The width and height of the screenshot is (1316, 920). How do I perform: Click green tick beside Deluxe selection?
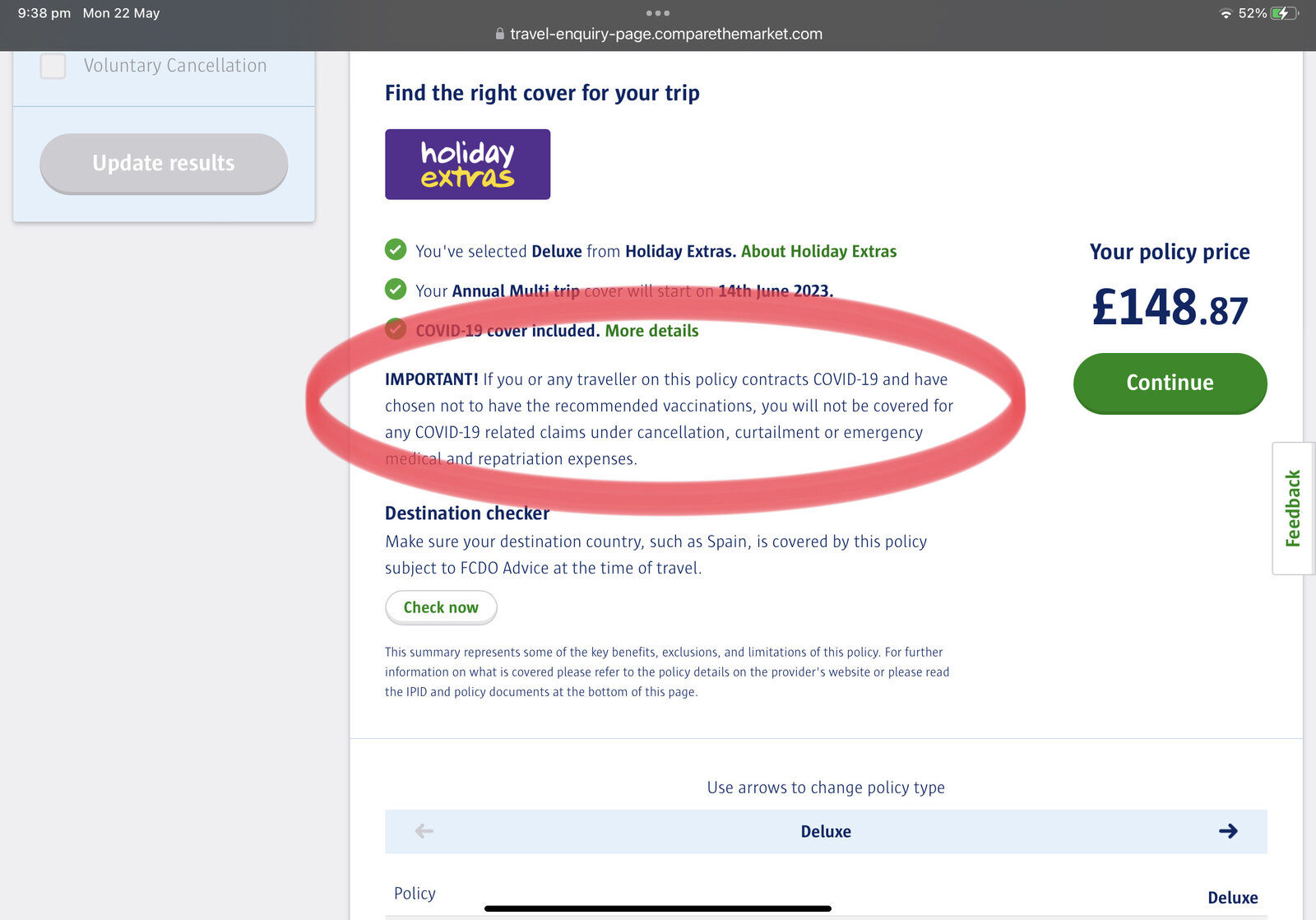point(396,249)
